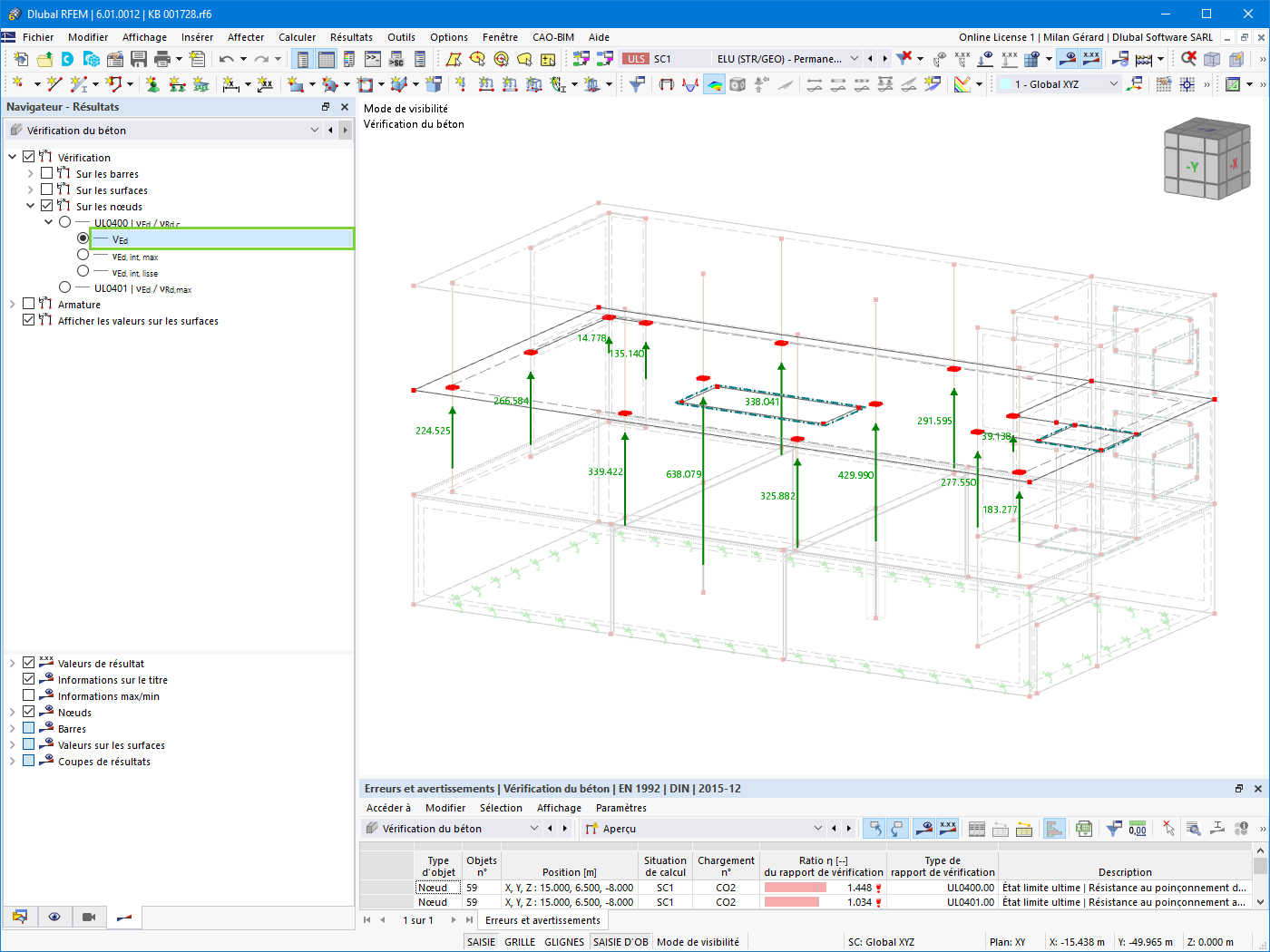Expand the Coupes de résultats node
The image size is (1270, 952).
13,761
